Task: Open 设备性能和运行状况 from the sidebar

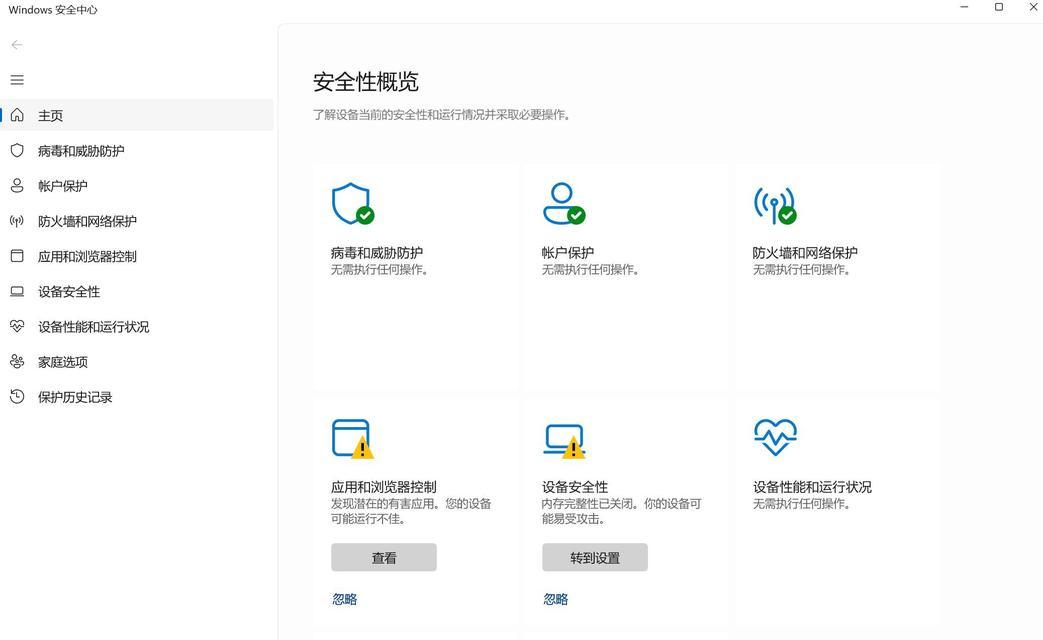Action: point(137,327)
